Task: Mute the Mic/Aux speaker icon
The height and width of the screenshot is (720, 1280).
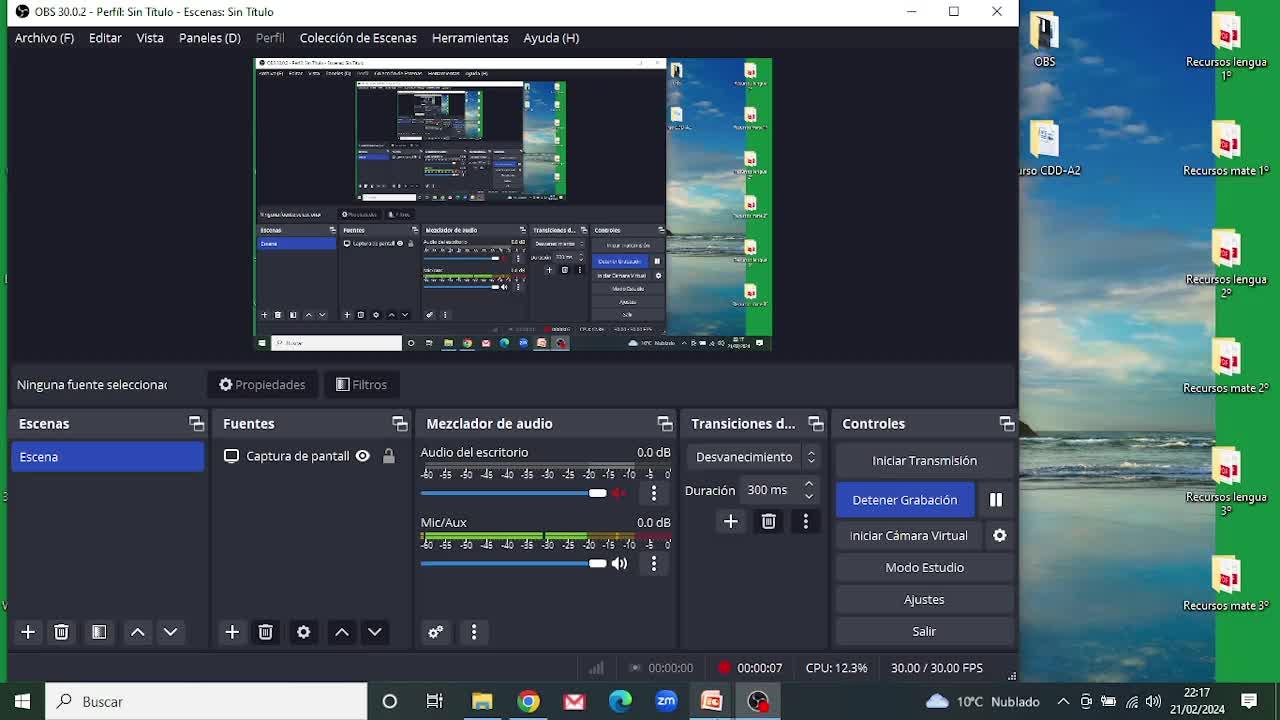Action: click(620, 563)
